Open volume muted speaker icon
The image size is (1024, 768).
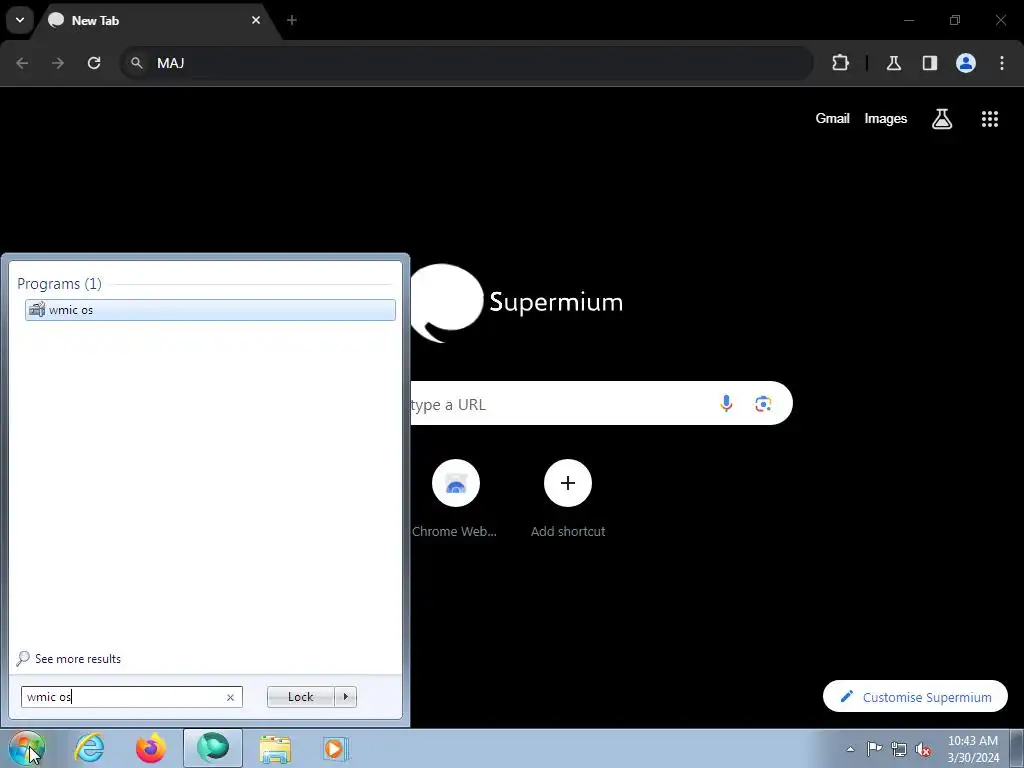[923, 749]
